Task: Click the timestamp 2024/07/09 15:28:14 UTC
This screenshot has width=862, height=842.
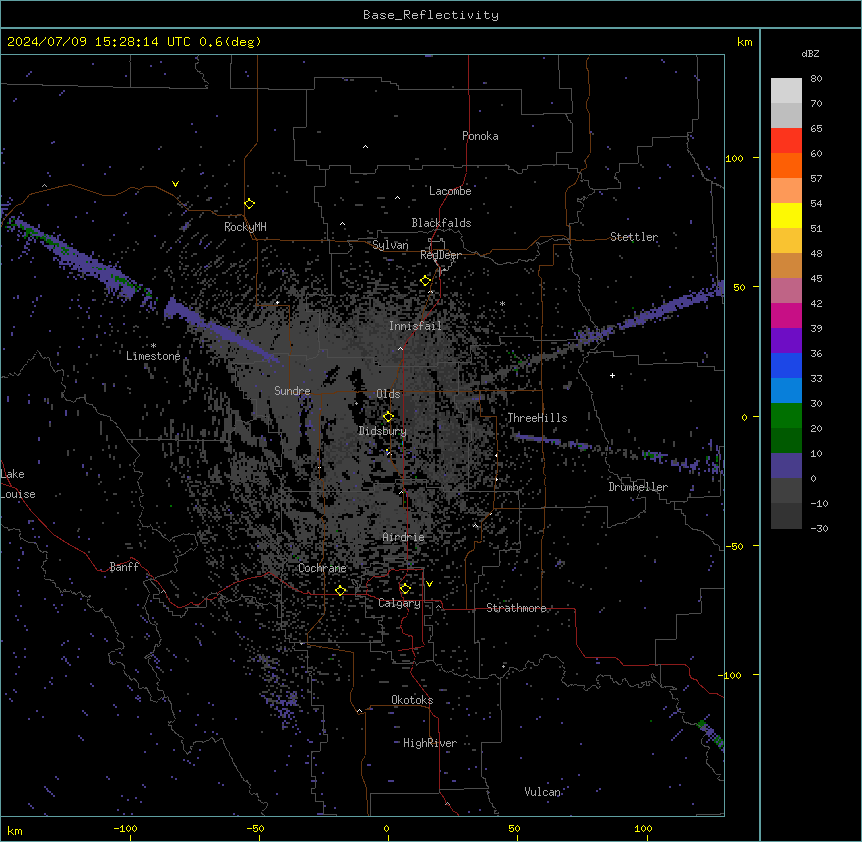Action: pos(99,42)
